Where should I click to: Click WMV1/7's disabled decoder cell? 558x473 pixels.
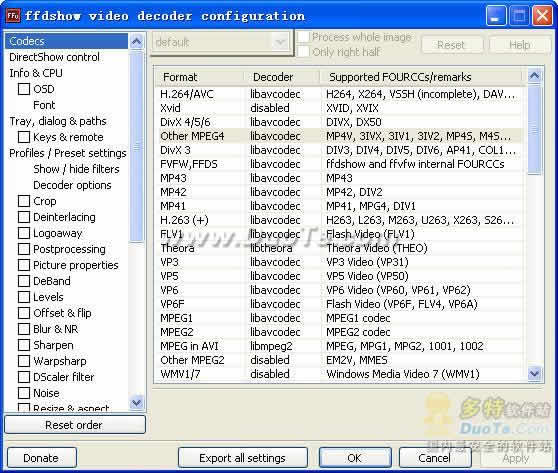pos(269,374)
